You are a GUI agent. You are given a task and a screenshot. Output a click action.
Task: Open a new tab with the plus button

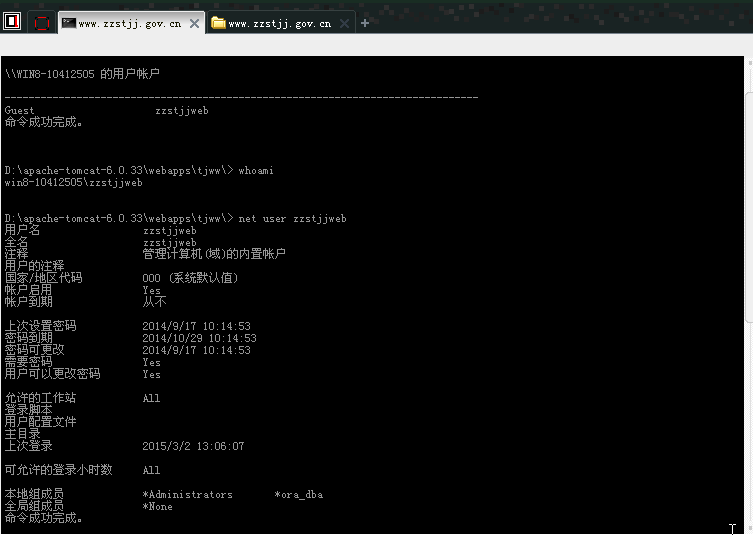pyautogui.click(x=365, y=23)
